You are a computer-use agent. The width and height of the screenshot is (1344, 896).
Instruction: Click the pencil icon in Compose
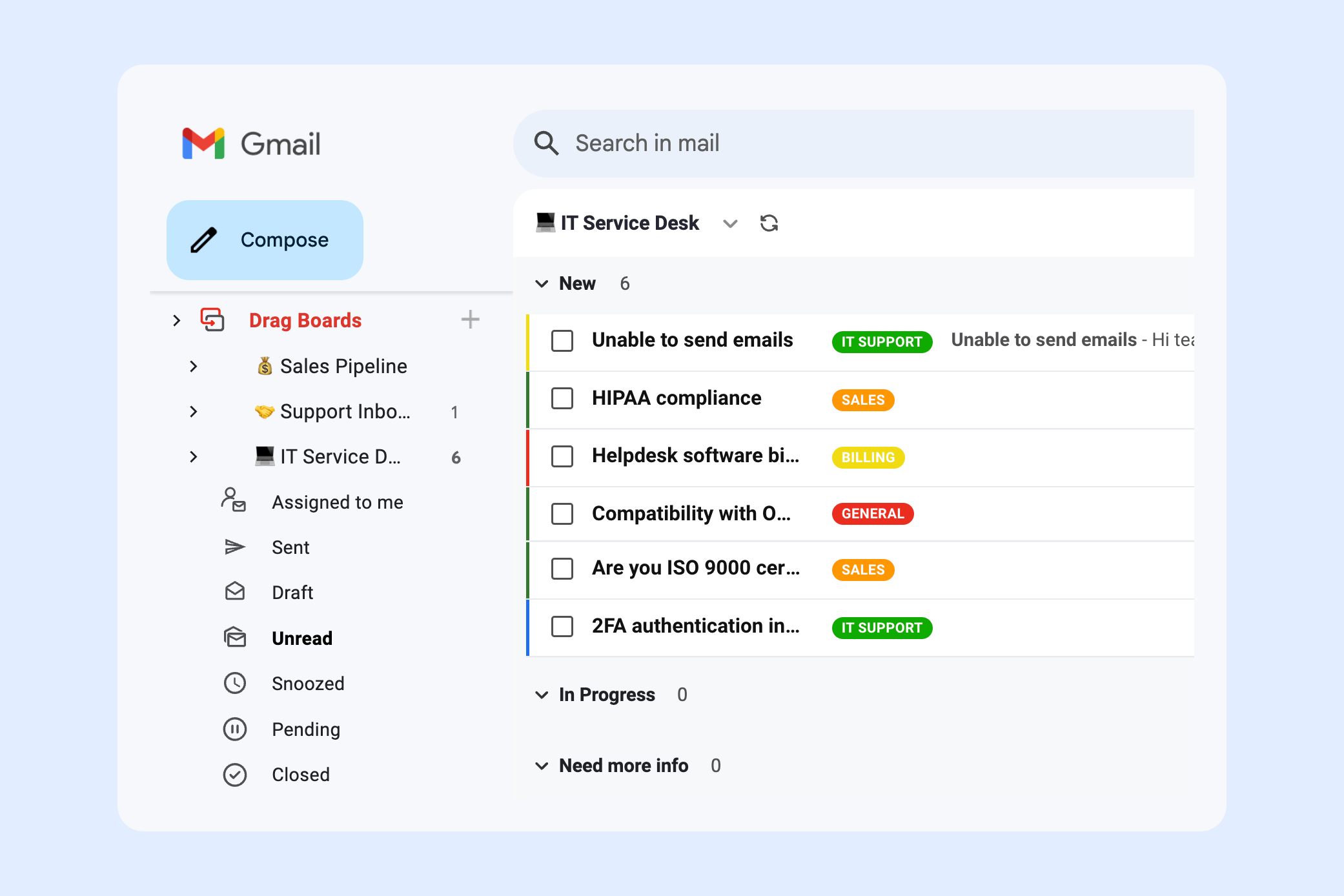pos(203,240)
